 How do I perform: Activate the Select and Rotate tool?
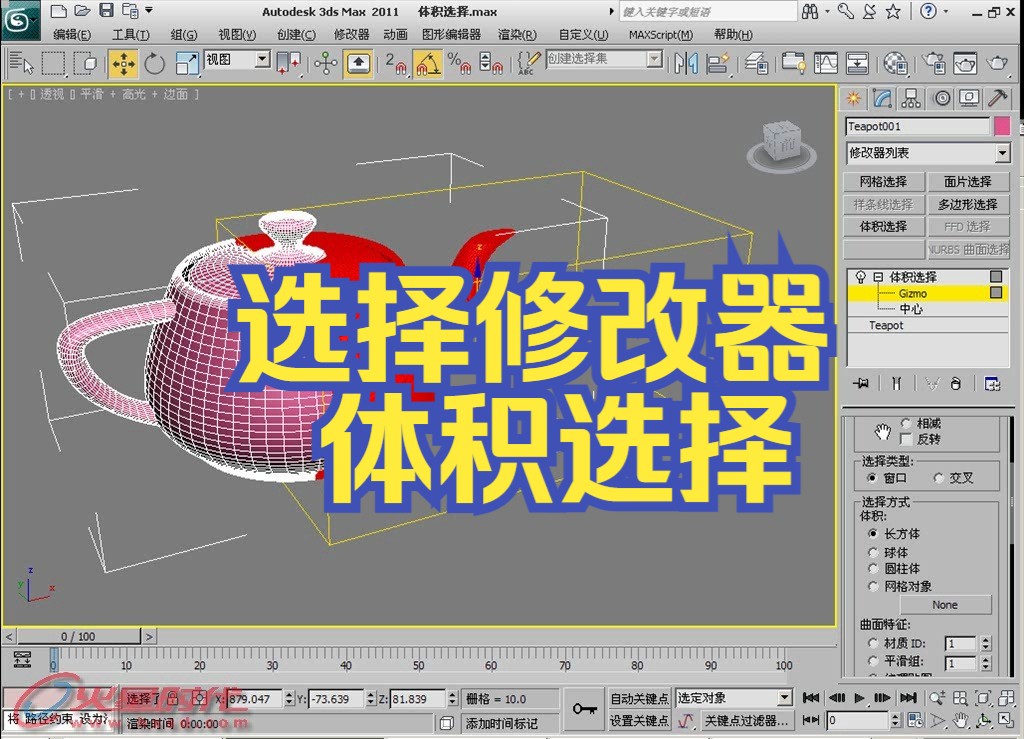pos(155,63)
